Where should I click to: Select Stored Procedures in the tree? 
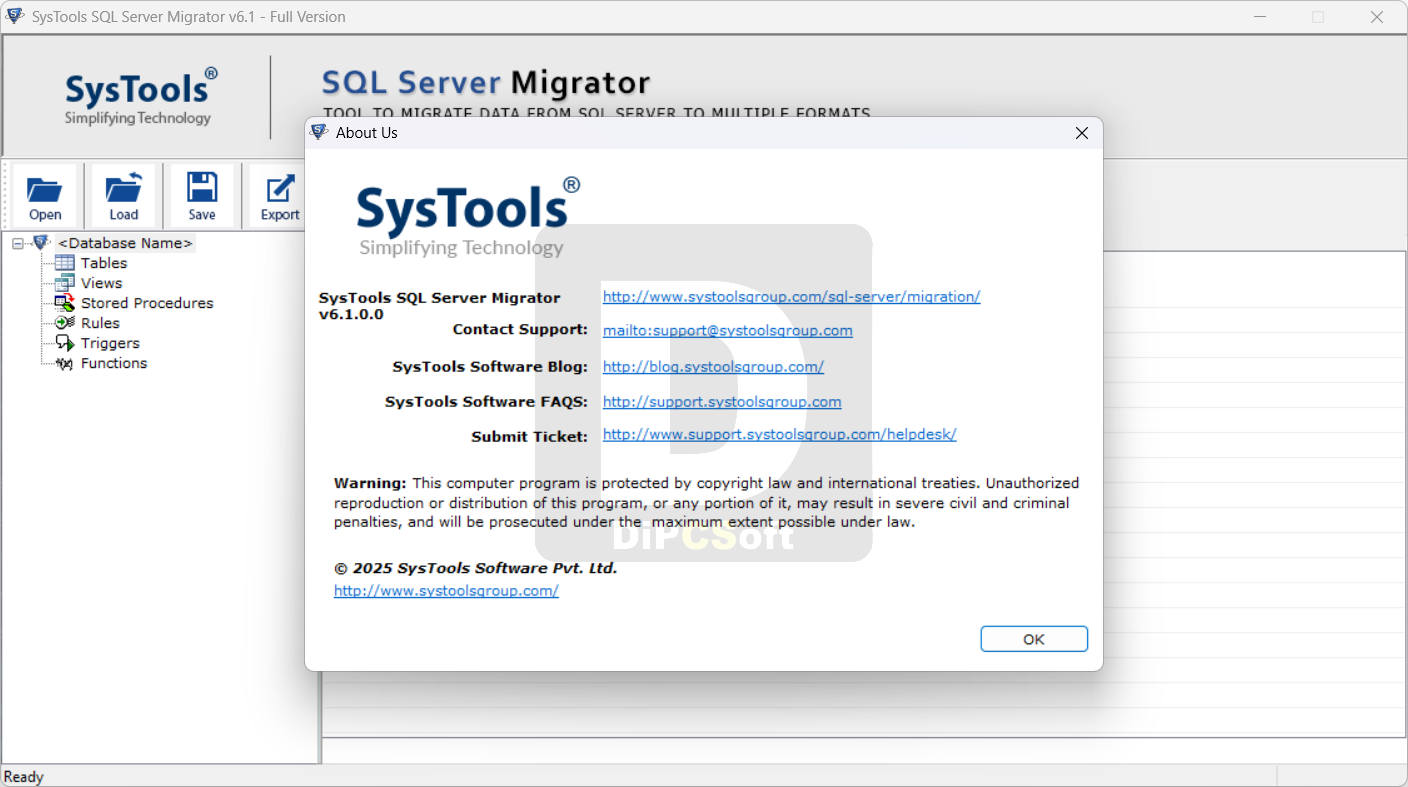[147, 303]
